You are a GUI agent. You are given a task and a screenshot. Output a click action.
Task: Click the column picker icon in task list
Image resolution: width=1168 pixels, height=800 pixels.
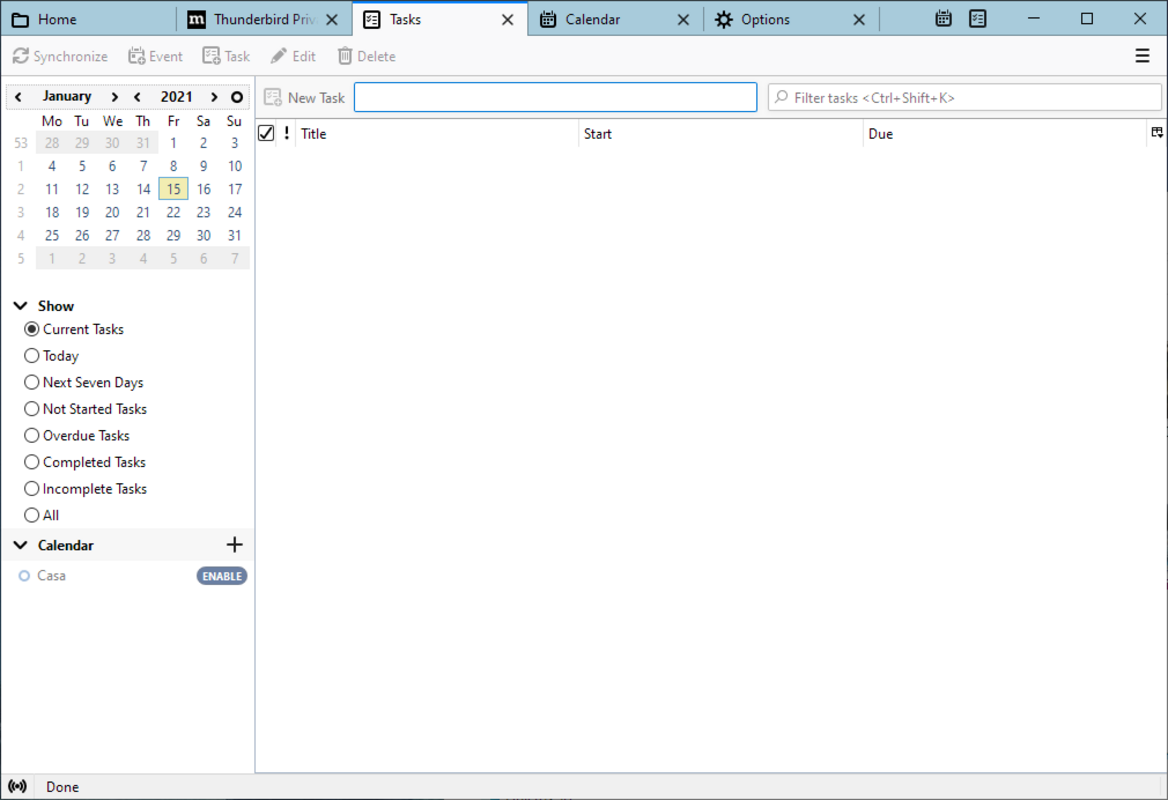(x=1157, y=133)
